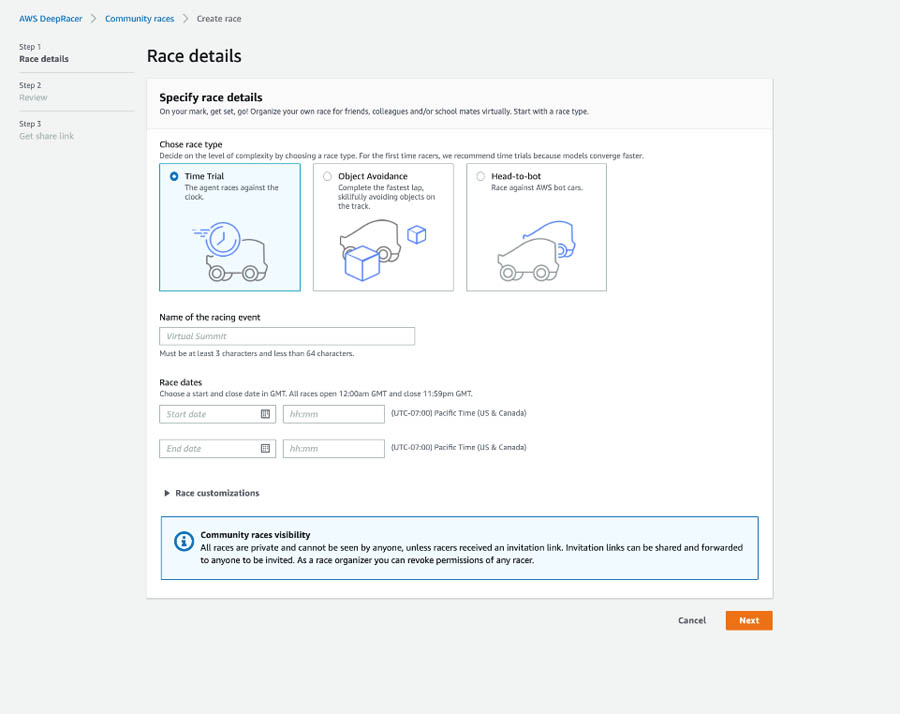Click the Community races visibility heading
The width and height of the screenshot is (900, 714).
pyautogui.click(x=255, y=534)
